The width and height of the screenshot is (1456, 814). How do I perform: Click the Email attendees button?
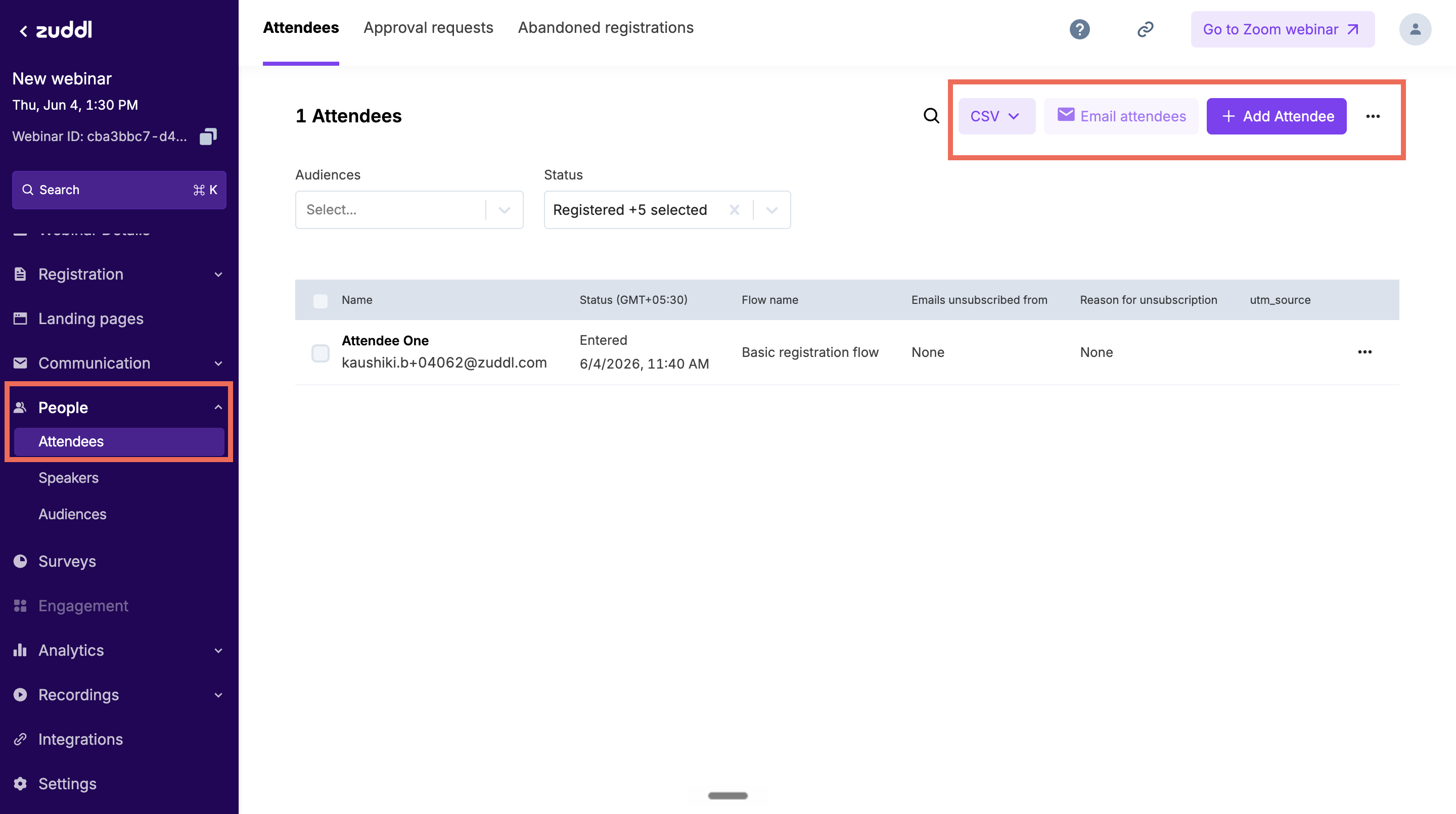click(x=1121, y=116)
